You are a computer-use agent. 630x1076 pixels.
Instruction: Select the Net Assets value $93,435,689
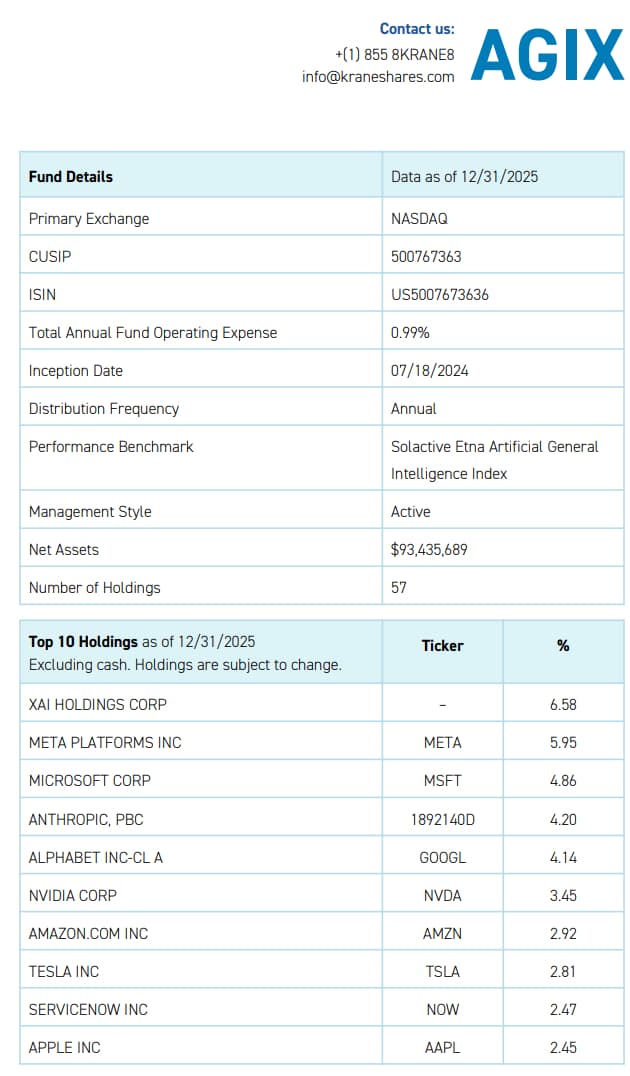tap(429, 549)
